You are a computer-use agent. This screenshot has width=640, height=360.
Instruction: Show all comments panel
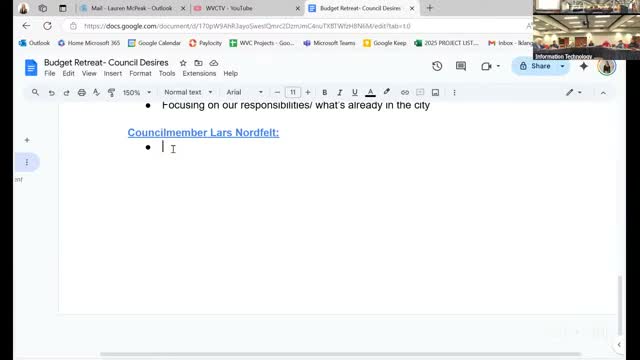click(461, 66)
